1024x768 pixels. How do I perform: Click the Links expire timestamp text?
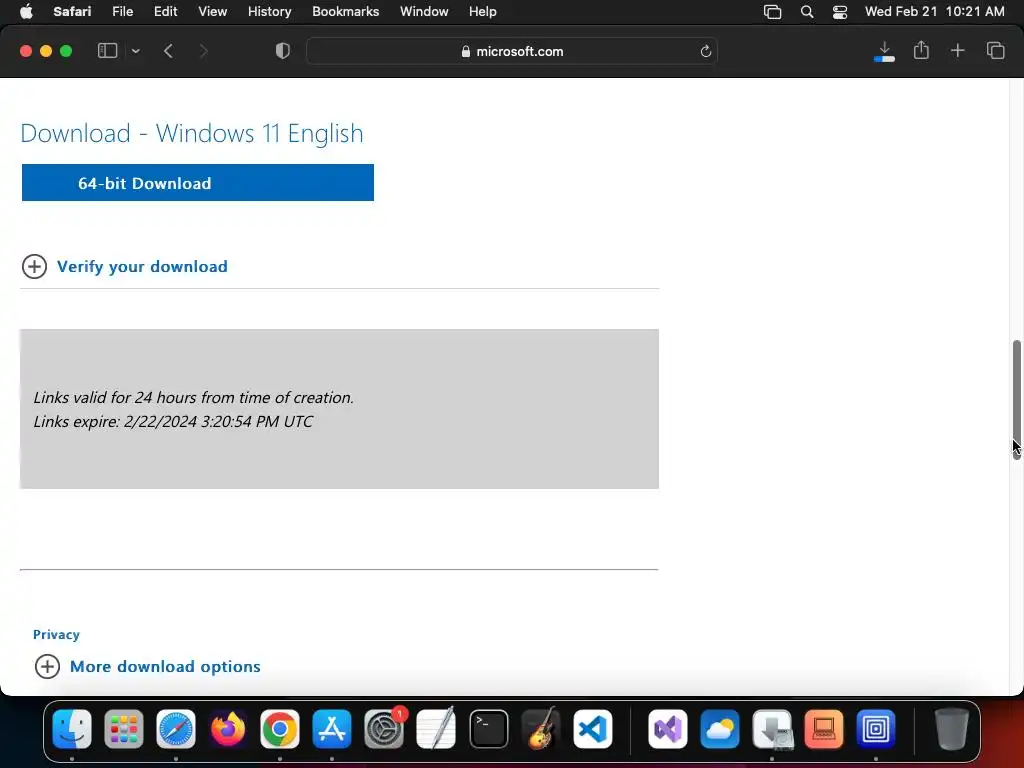click(x=173, y=421)
